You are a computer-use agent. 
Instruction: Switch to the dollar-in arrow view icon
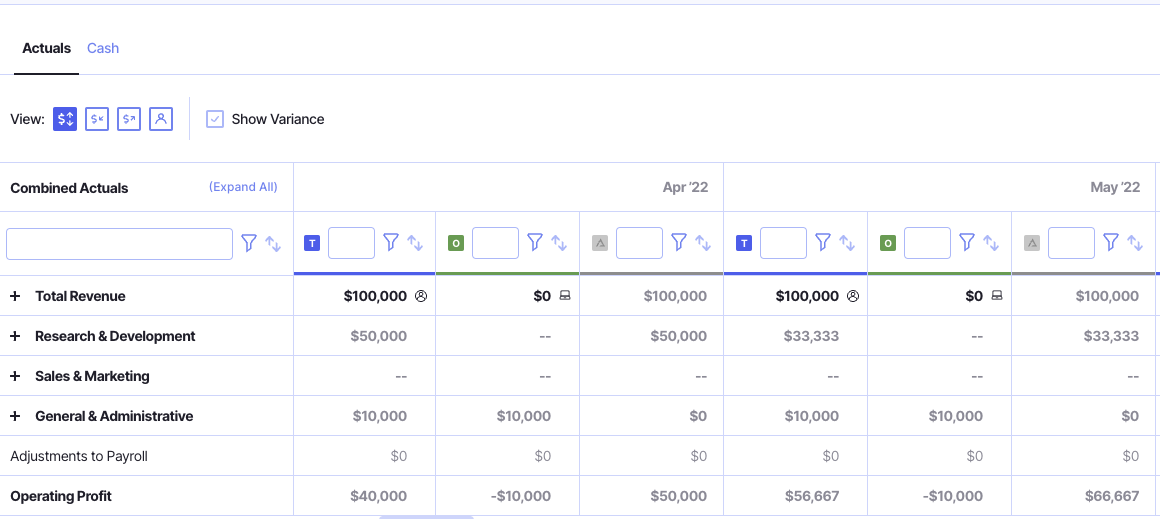coord(97,119)
